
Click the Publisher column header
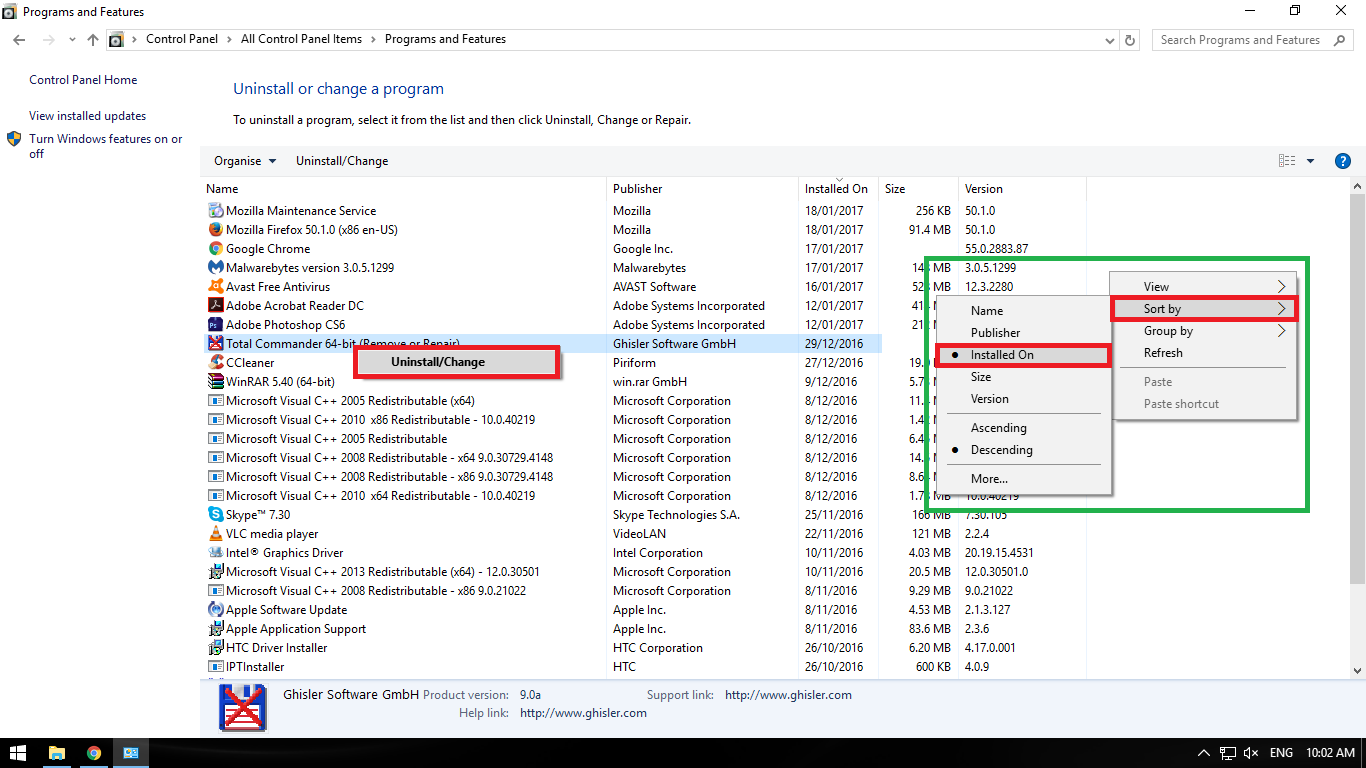(703, 188)
